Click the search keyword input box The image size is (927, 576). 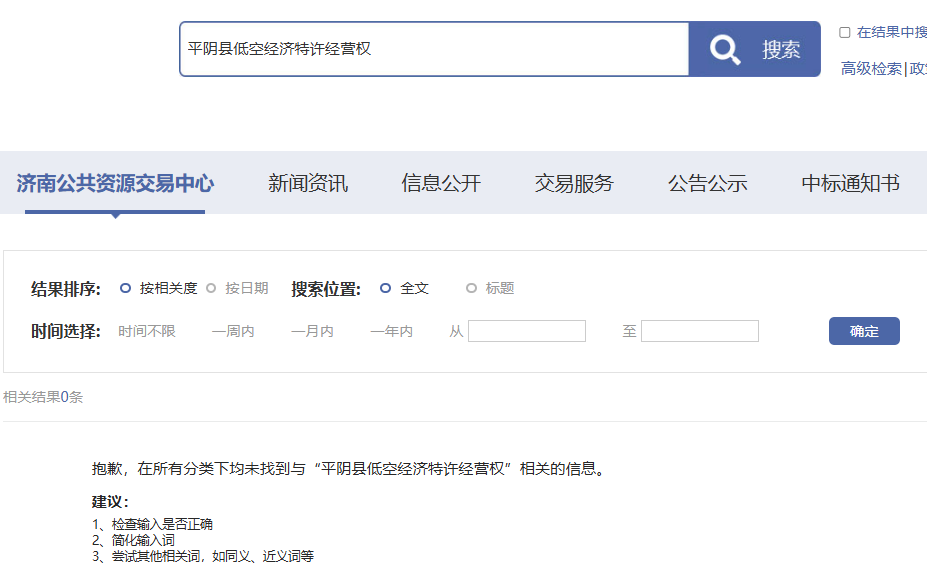click(x=434, y=49)
